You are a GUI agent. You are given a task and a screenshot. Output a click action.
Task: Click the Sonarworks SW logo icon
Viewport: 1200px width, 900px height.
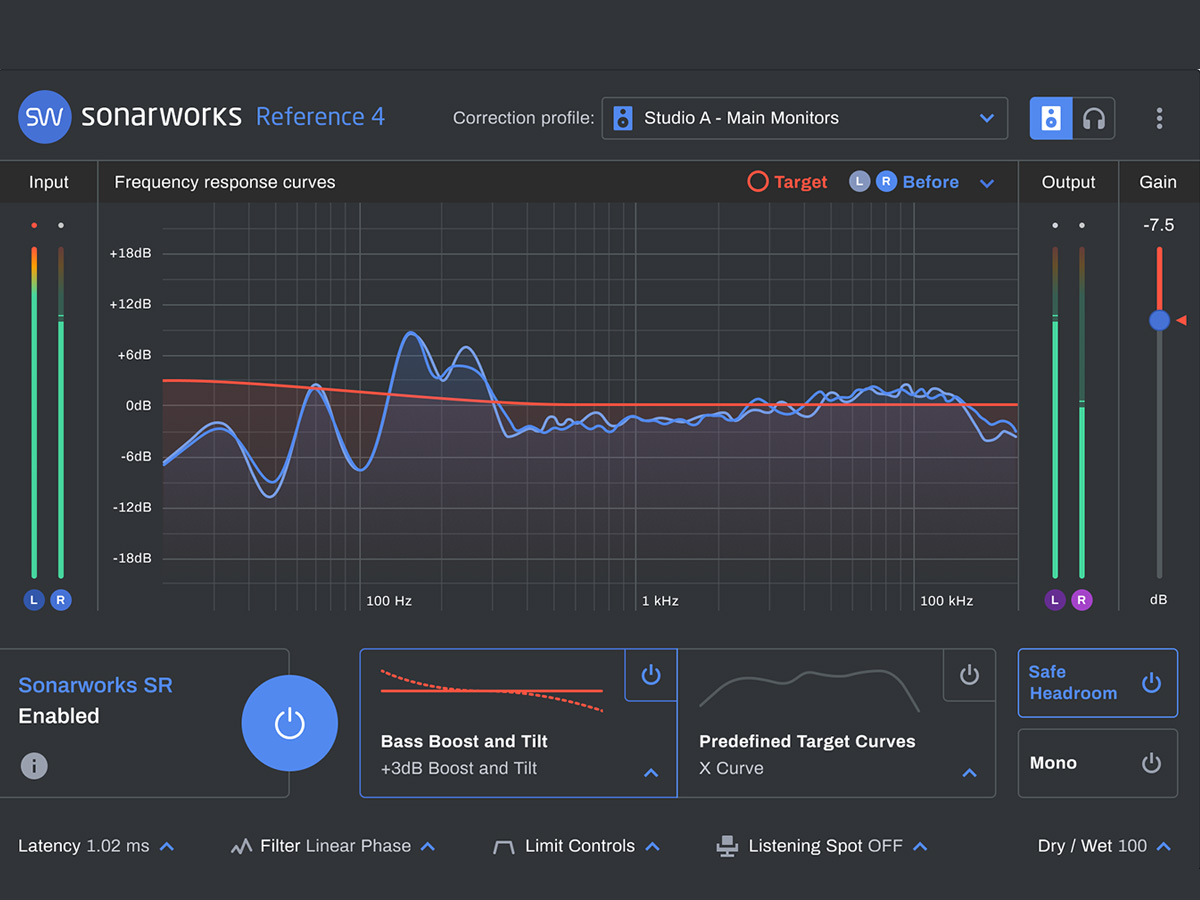pyautogui.click(x=44, y=117)
